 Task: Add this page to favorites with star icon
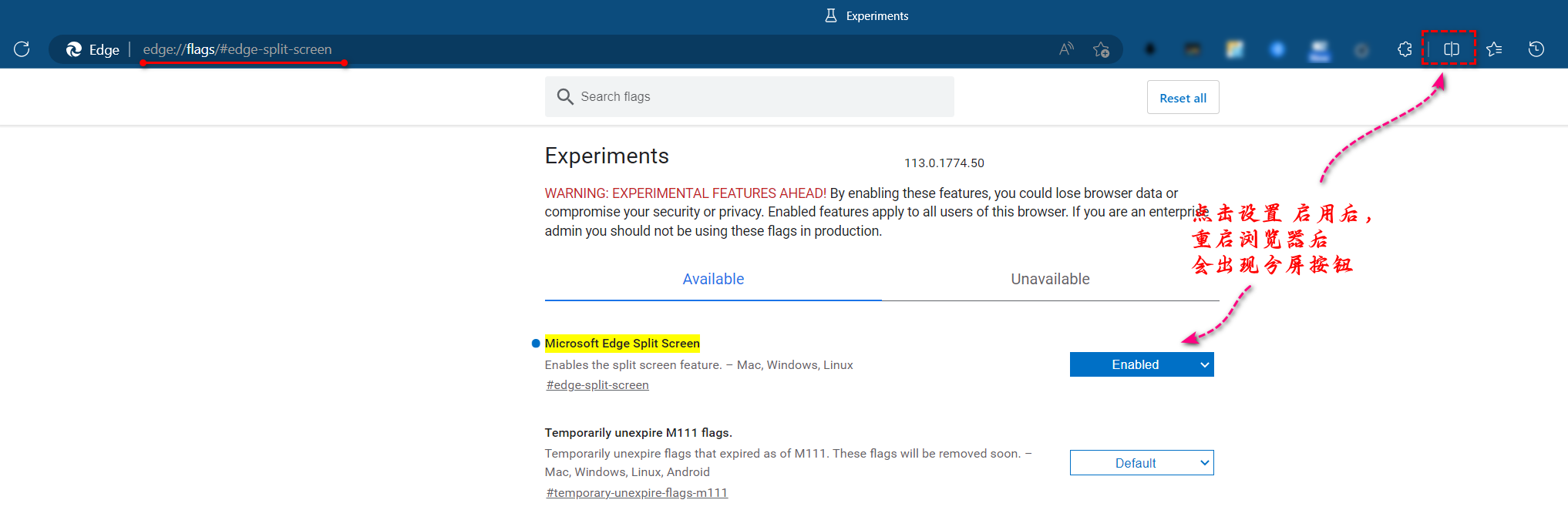(x=1101, y=49)
